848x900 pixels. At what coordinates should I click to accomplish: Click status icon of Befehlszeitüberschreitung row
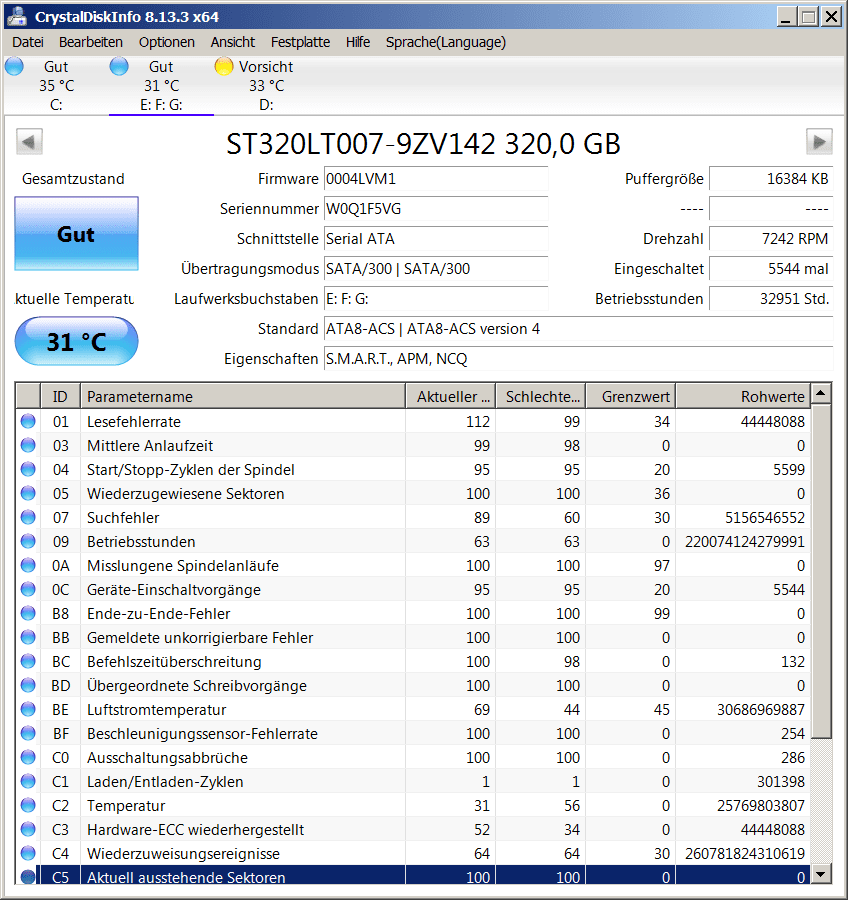click(x=28, y=661)
